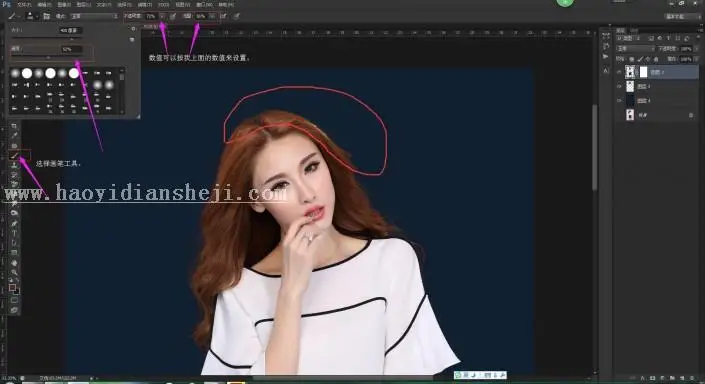Select first soft round brush preset
This screenshot has width=705, height=384.
[15, 73]
